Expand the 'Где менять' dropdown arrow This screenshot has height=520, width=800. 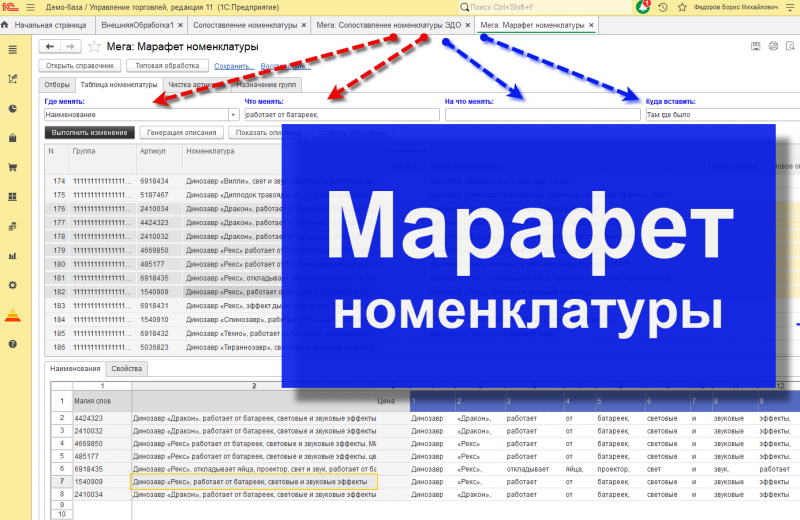[x=234, y=115]
